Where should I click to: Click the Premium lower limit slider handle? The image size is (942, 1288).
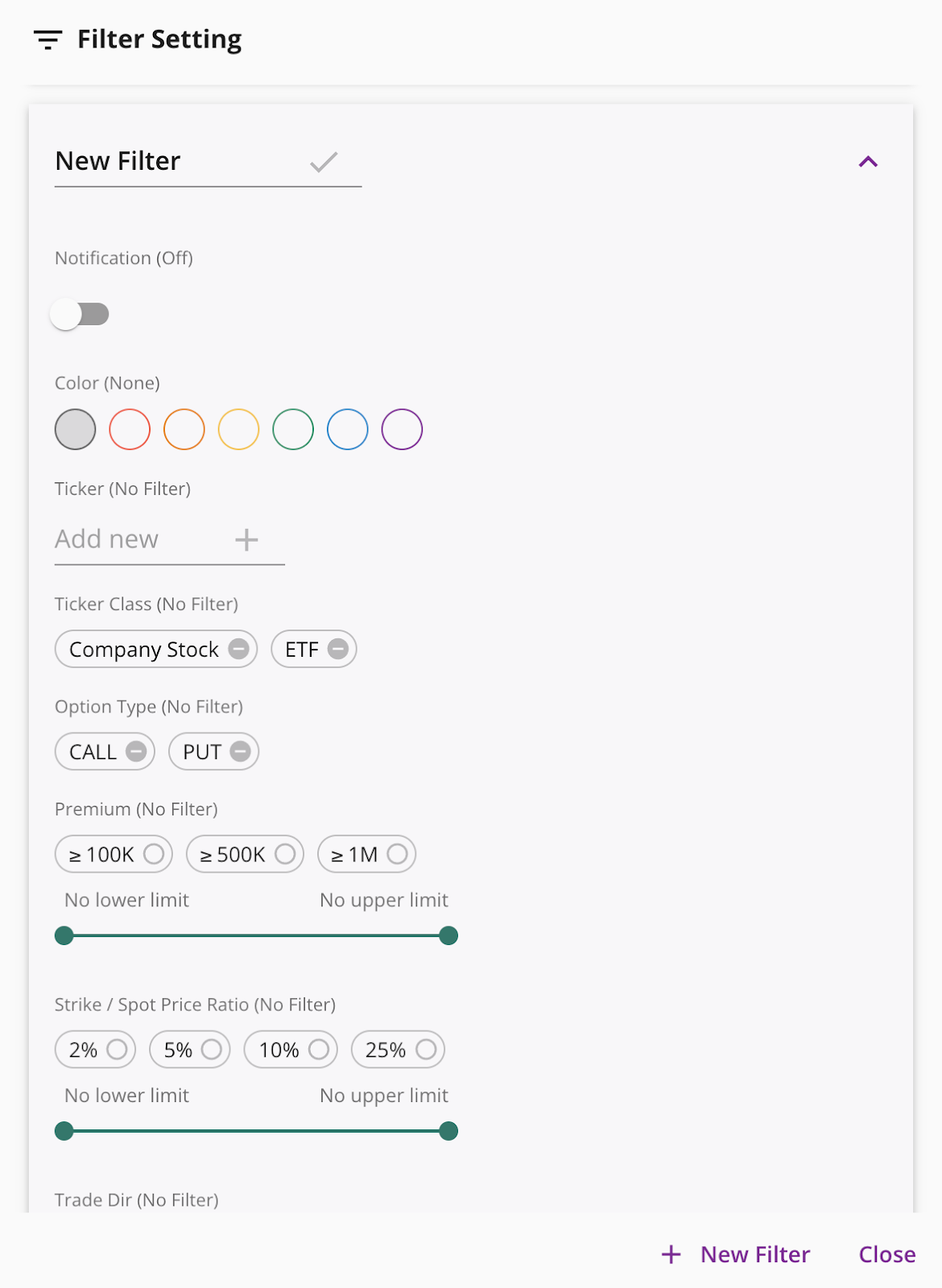pyautogui.click(x=64, y=935)
